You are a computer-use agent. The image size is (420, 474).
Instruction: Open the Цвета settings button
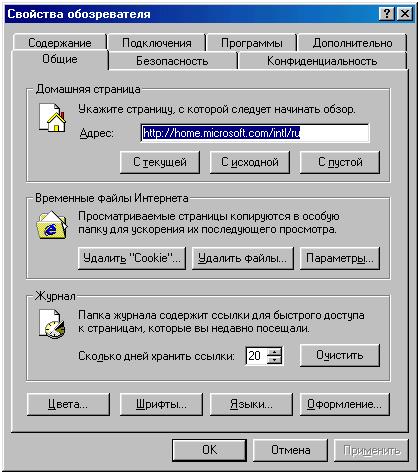[x=68, y=404]
